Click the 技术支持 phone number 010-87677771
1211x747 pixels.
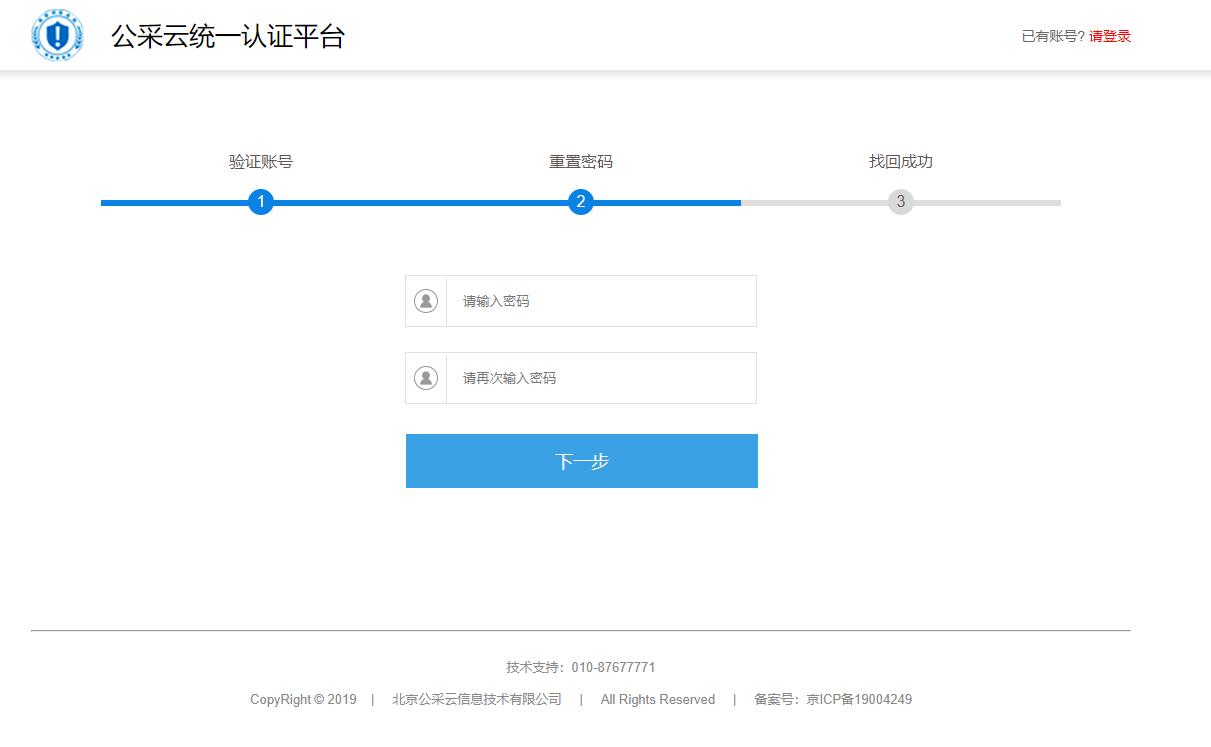(x=613, y=667)
